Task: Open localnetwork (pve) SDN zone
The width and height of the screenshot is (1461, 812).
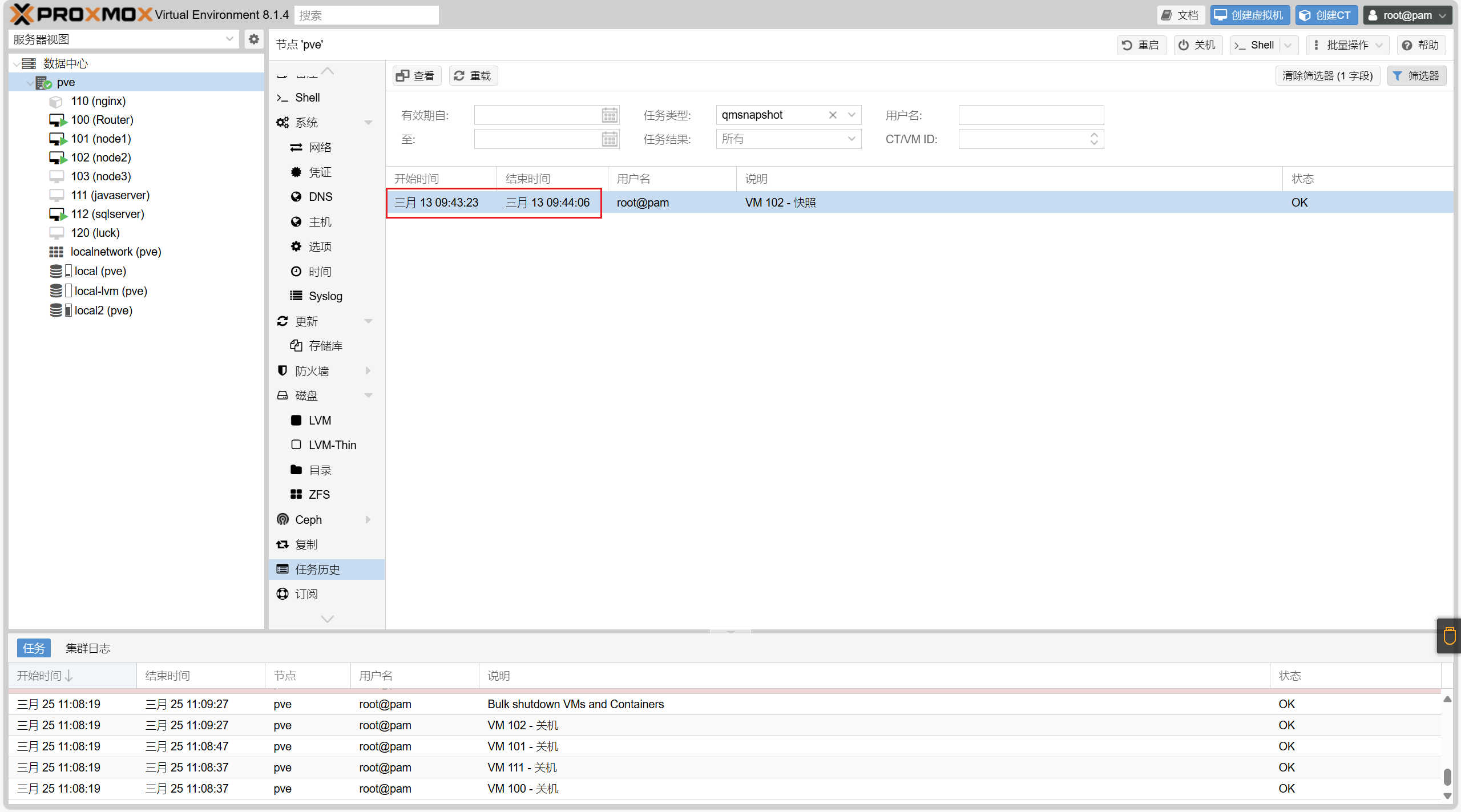Action: click(x=116, y=252)
